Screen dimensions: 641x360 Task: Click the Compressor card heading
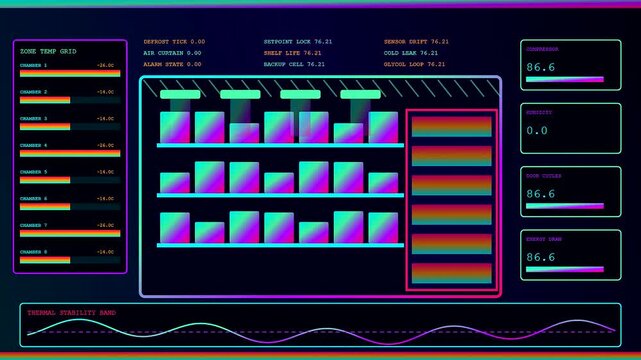tap(542, 49)
